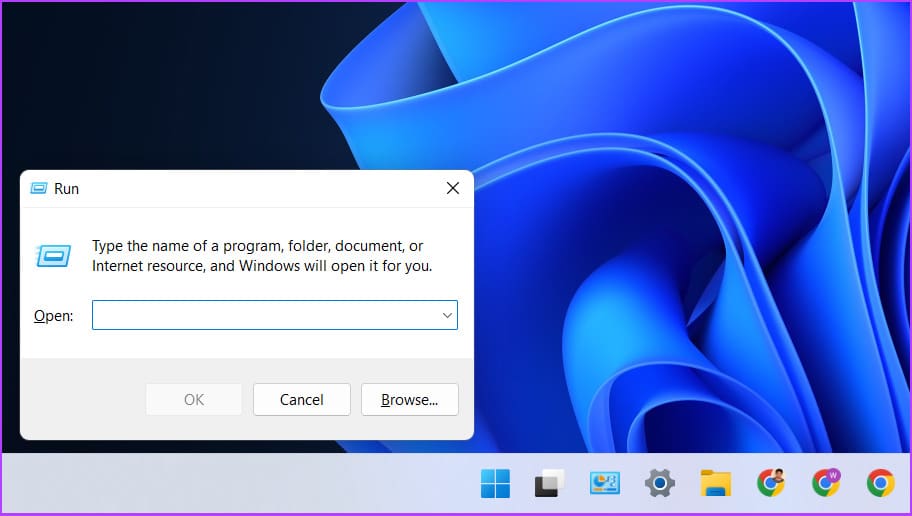
Task: Open Settings gear icon in taskbar
Action: (660, 483)
